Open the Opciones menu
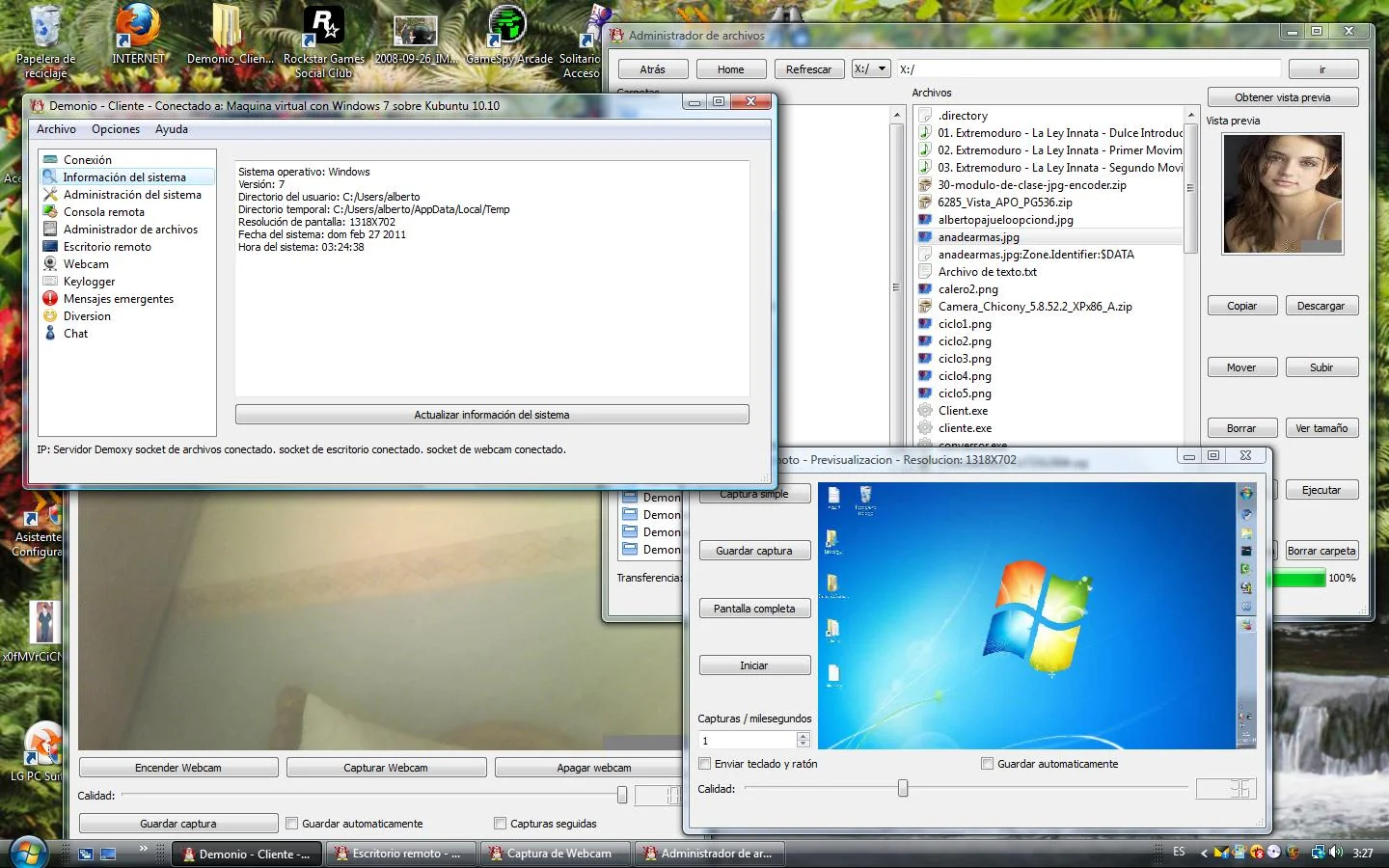Screen dimensions: 1389x868 [116, 129]
